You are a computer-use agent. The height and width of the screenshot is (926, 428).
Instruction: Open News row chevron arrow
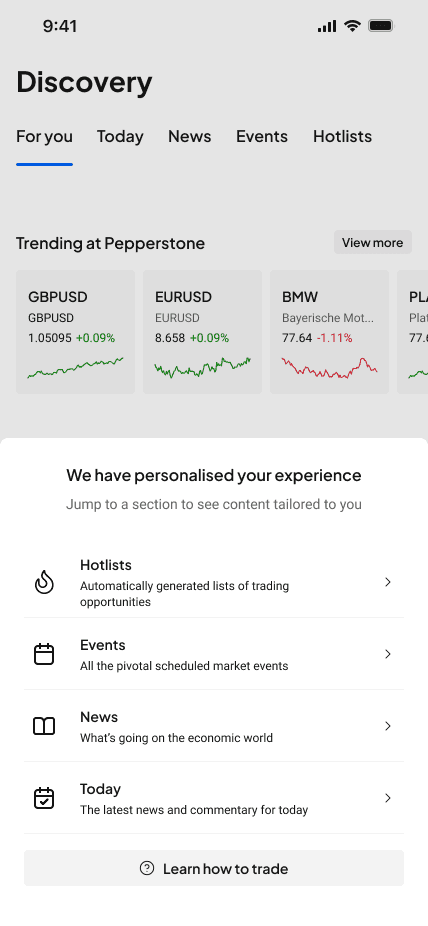[388, 726]
